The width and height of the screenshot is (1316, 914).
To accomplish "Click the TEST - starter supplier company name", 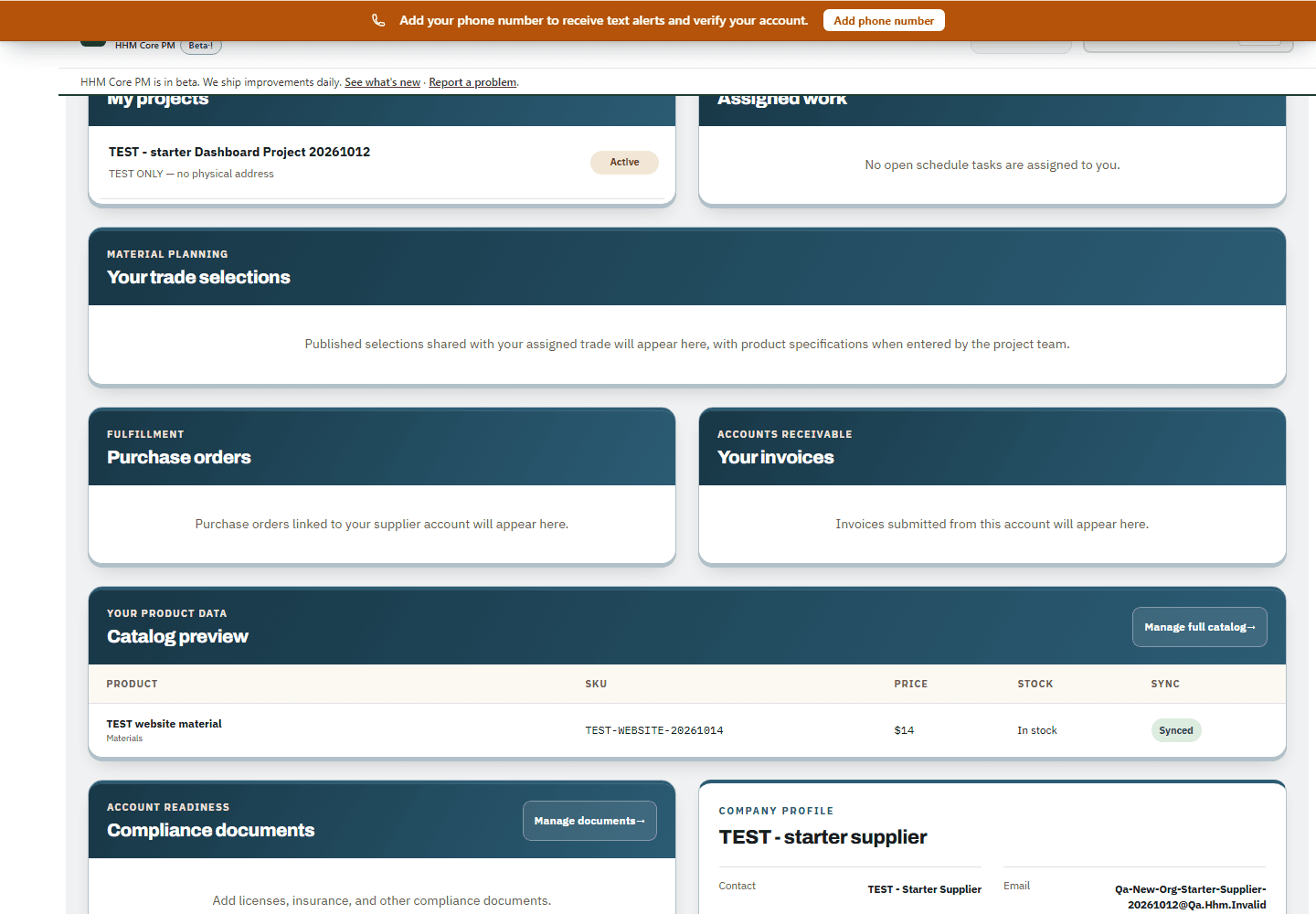I will click(x=822, y=837).
